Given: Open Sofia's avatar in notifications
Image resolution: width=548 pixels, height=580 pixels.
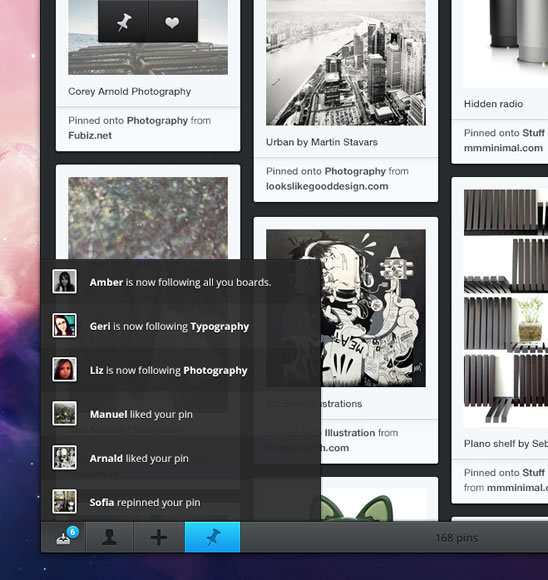Looking at the screenshot, I should point(64,502).
